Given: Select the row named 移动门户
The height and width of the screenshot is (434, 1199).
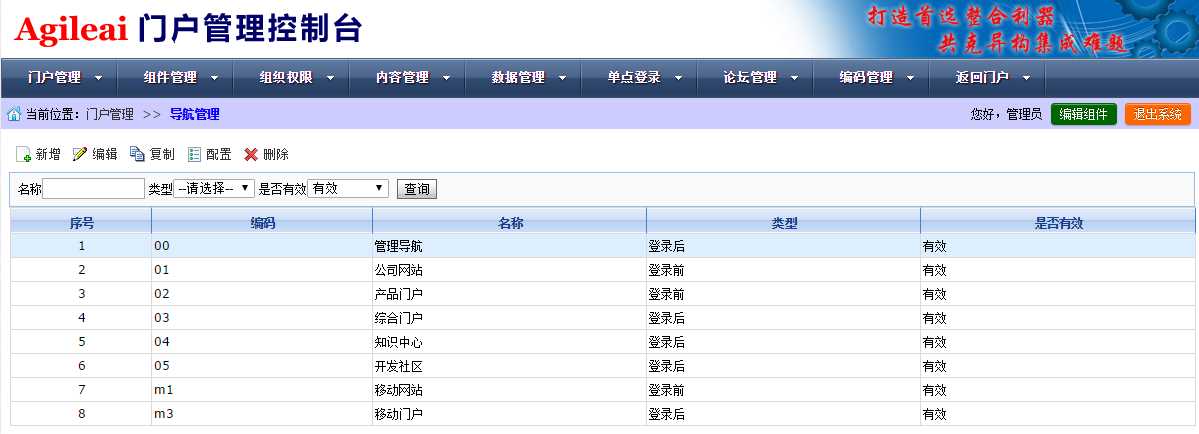Looking at the screenshot, I should coord(603,414).
